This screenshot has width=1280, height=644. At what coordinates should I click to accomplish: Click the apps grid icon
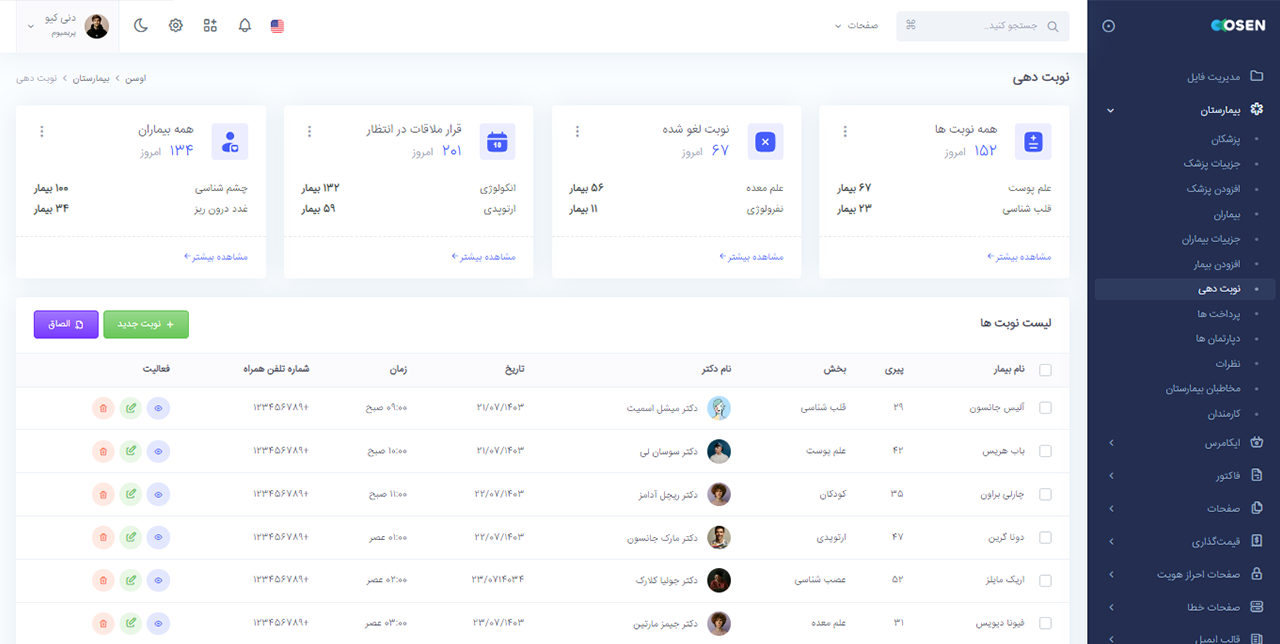point(210,25)
